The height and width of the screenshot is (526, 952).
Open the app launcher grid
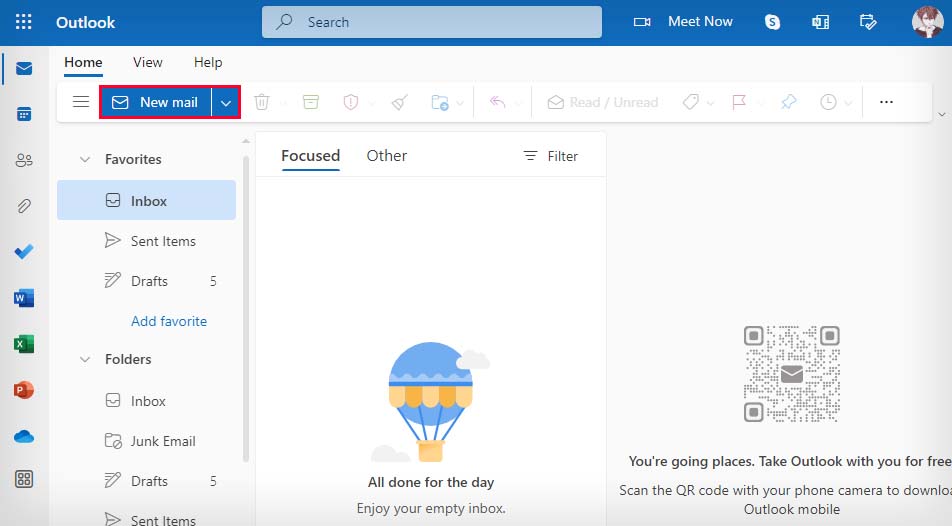(x=24, y=22)
